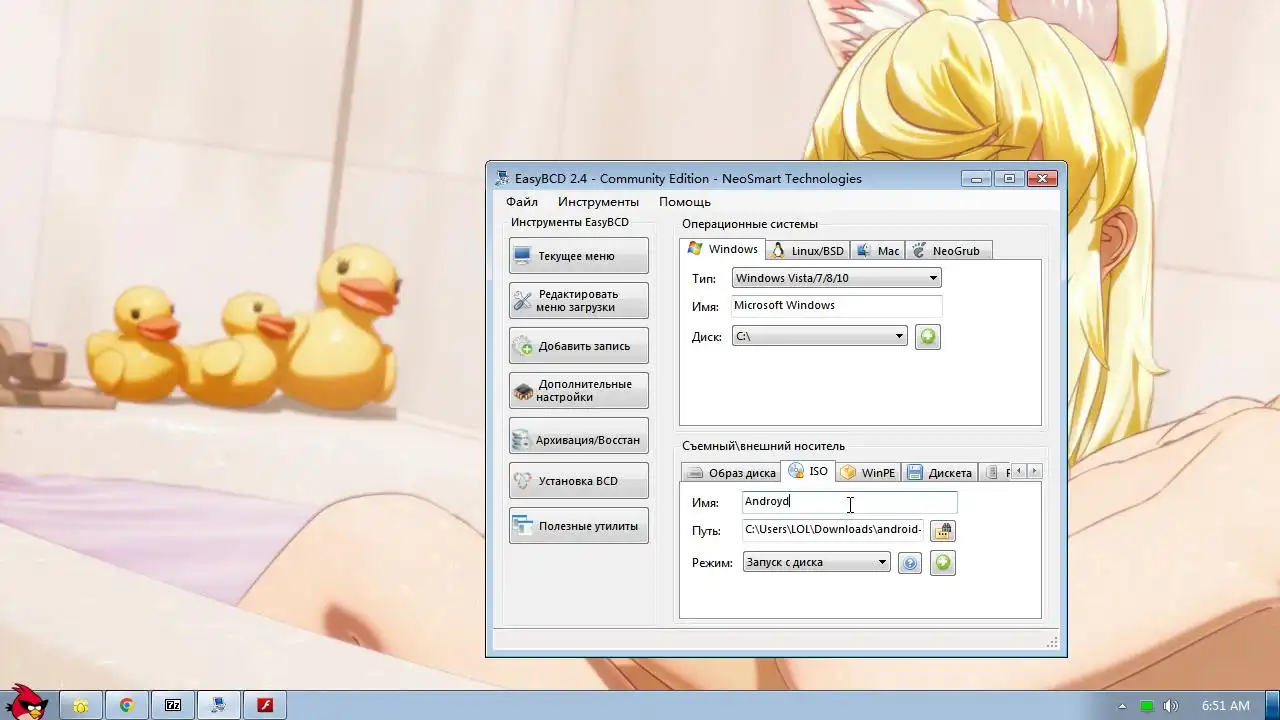The width and height of the screenshot is (1280, 720).
Task: Open Редактировать меню загрузки section
Action: pyautogui.click(x=578, y=301)
